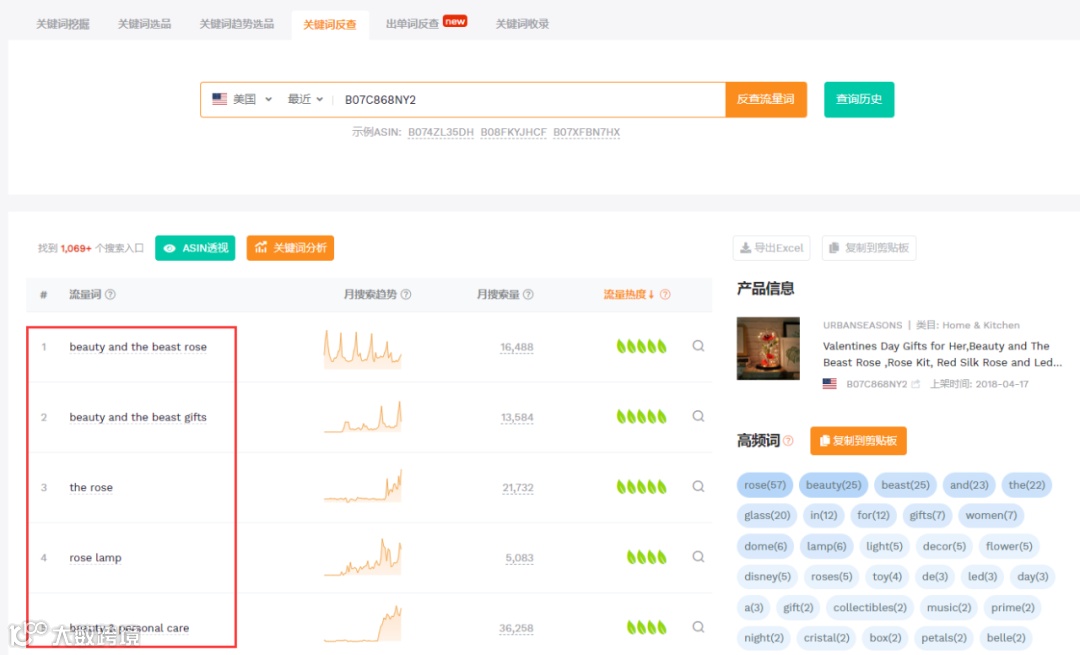Click the 导出Excel download icon
The width and height of the screenshot is (1080, 655).
(x=744, y=248)
